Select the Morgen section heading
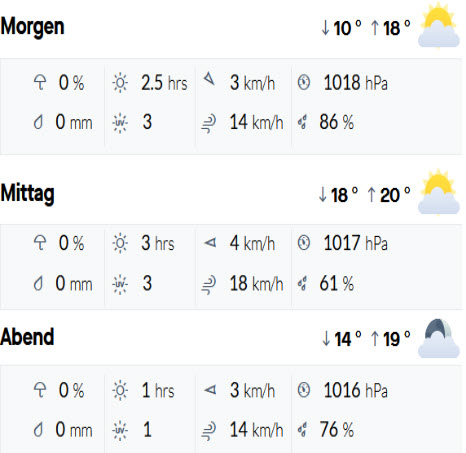 tap(32, 27)
